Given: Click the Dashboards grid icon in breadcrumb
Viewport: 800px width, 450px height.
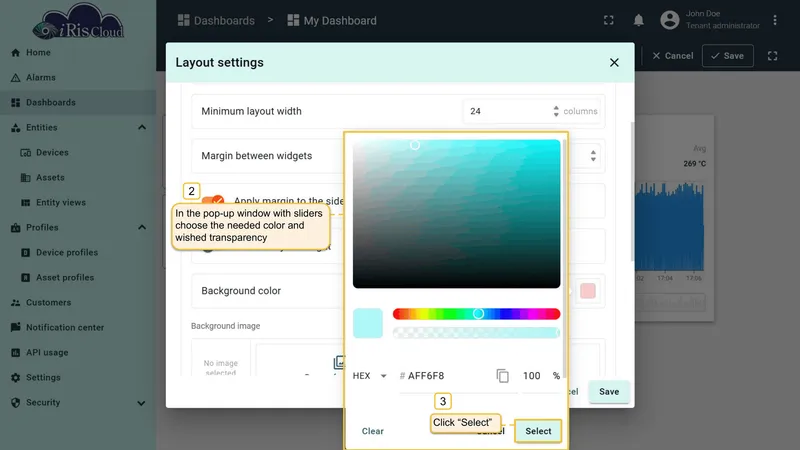Looking at the screenshot, I should click(184, 20).
